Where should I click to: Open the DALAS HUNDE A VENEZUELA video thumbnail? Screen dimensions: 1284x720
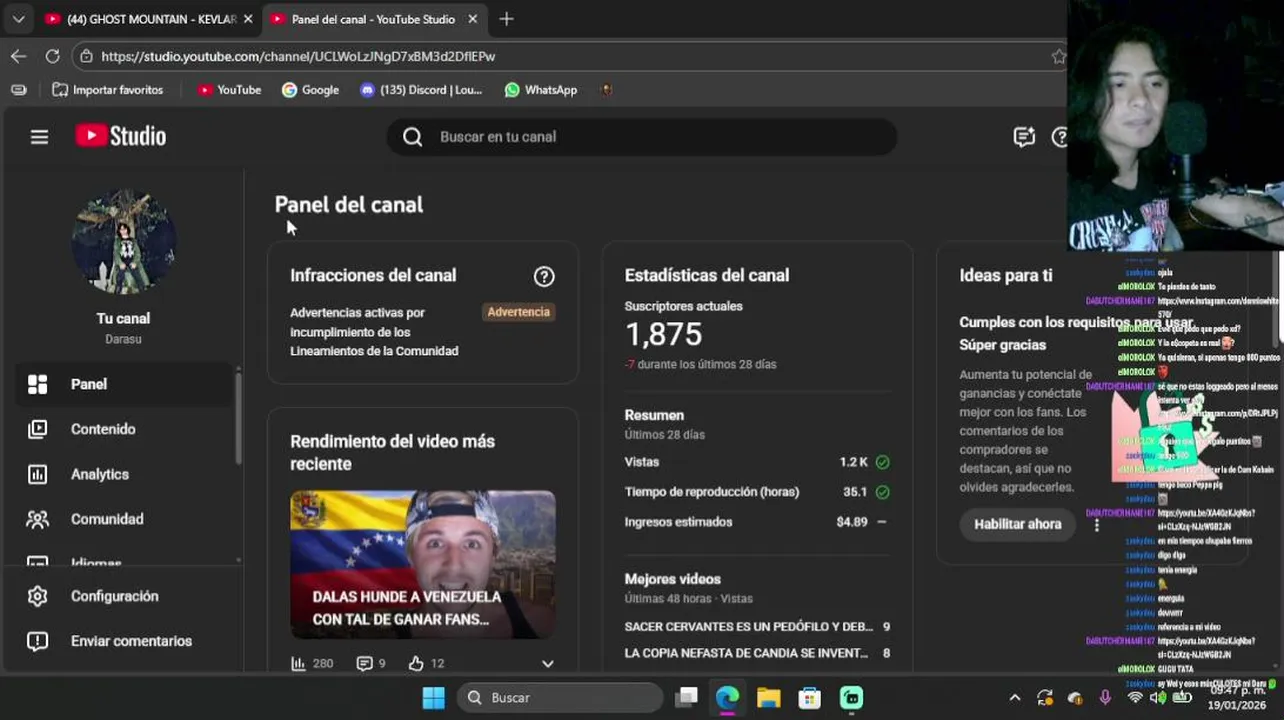click(423, 564)
